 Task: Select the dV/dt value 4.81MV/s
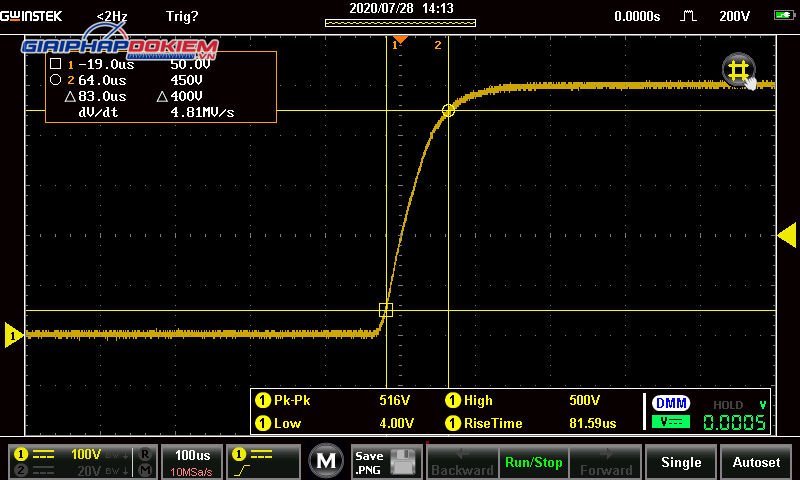(202, 112)
